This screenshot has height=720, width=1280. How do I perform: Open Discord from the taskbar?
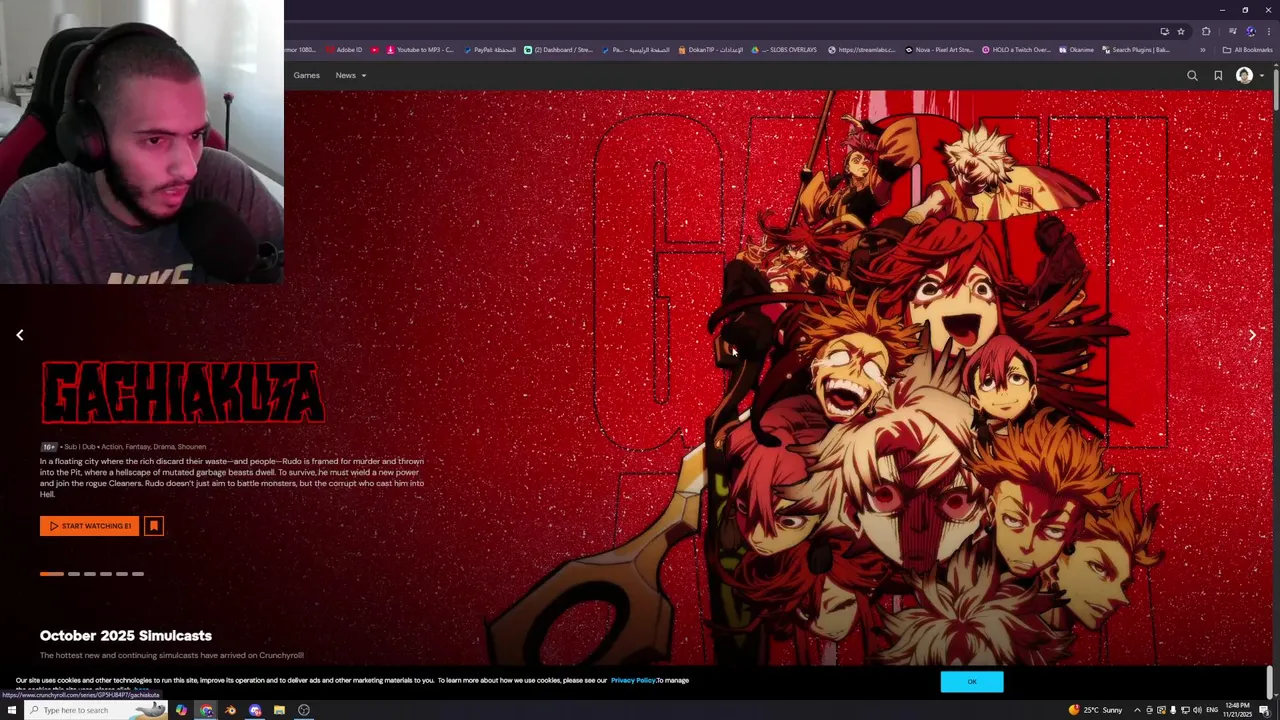255,710
